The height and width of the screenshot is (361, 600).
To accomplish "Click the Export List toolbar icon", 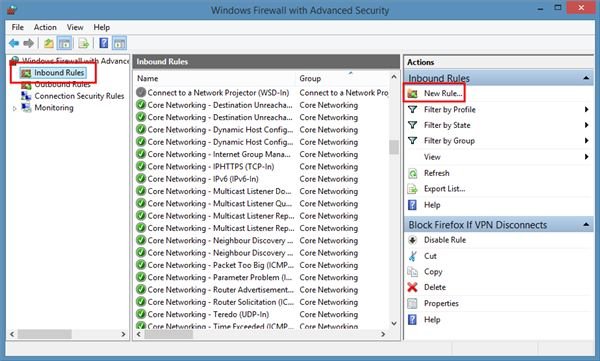I will tap(83, 43).
